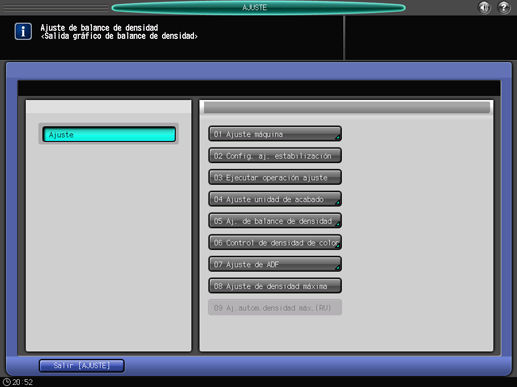Select the Ajuste item in left panel

pos(109,134)
